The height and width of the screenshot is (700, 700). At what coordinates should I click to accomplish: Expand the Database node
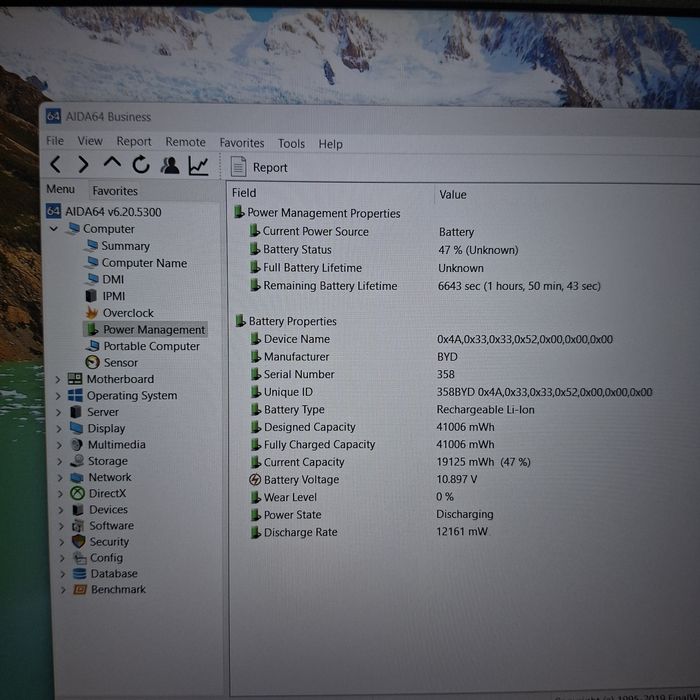click(x=63, y=574)
